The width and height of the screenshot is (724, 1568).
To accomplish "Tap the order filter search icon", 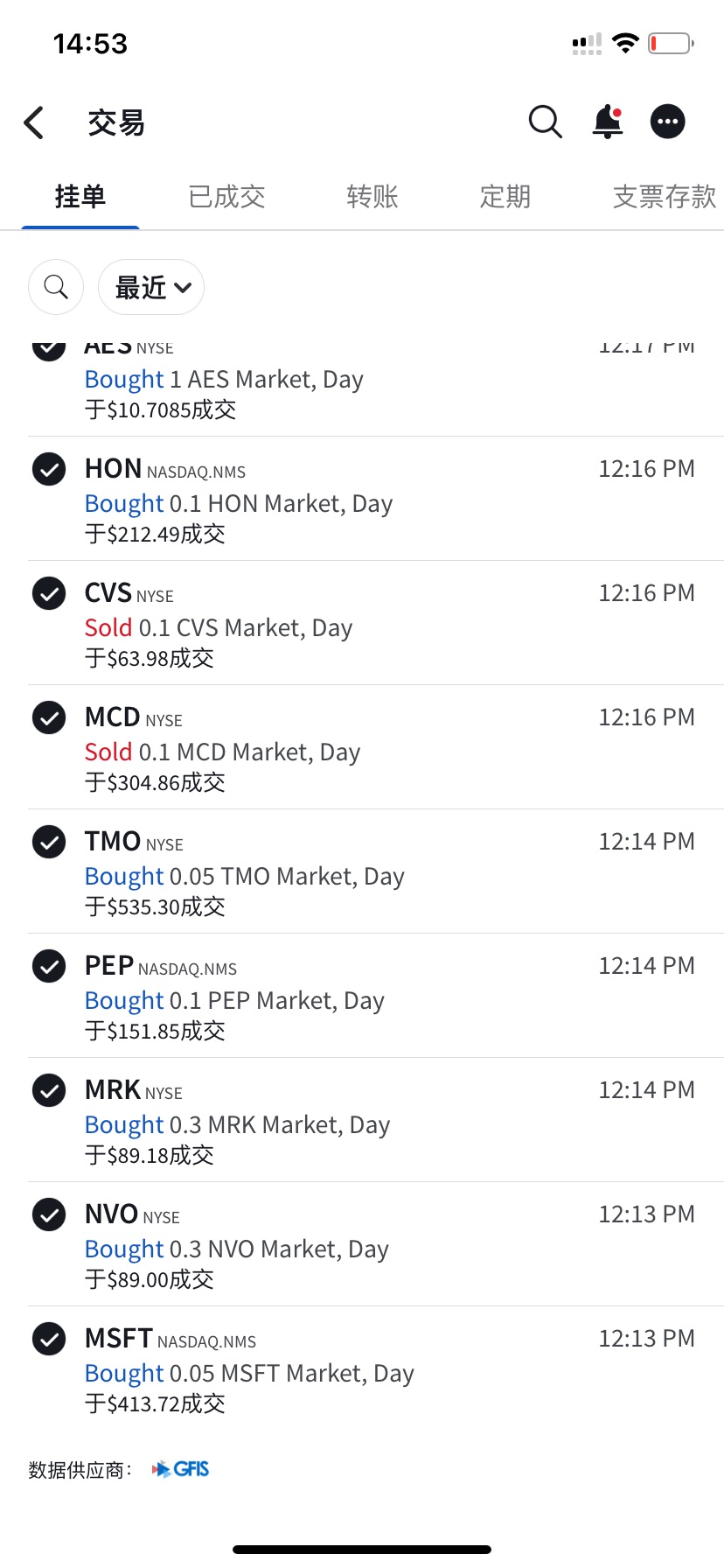I will [x=56, y=287].
